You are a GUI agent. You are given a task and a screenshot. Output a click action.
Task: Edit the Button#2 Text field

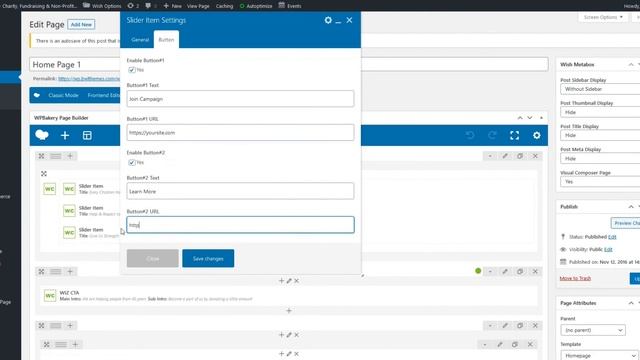240,191
